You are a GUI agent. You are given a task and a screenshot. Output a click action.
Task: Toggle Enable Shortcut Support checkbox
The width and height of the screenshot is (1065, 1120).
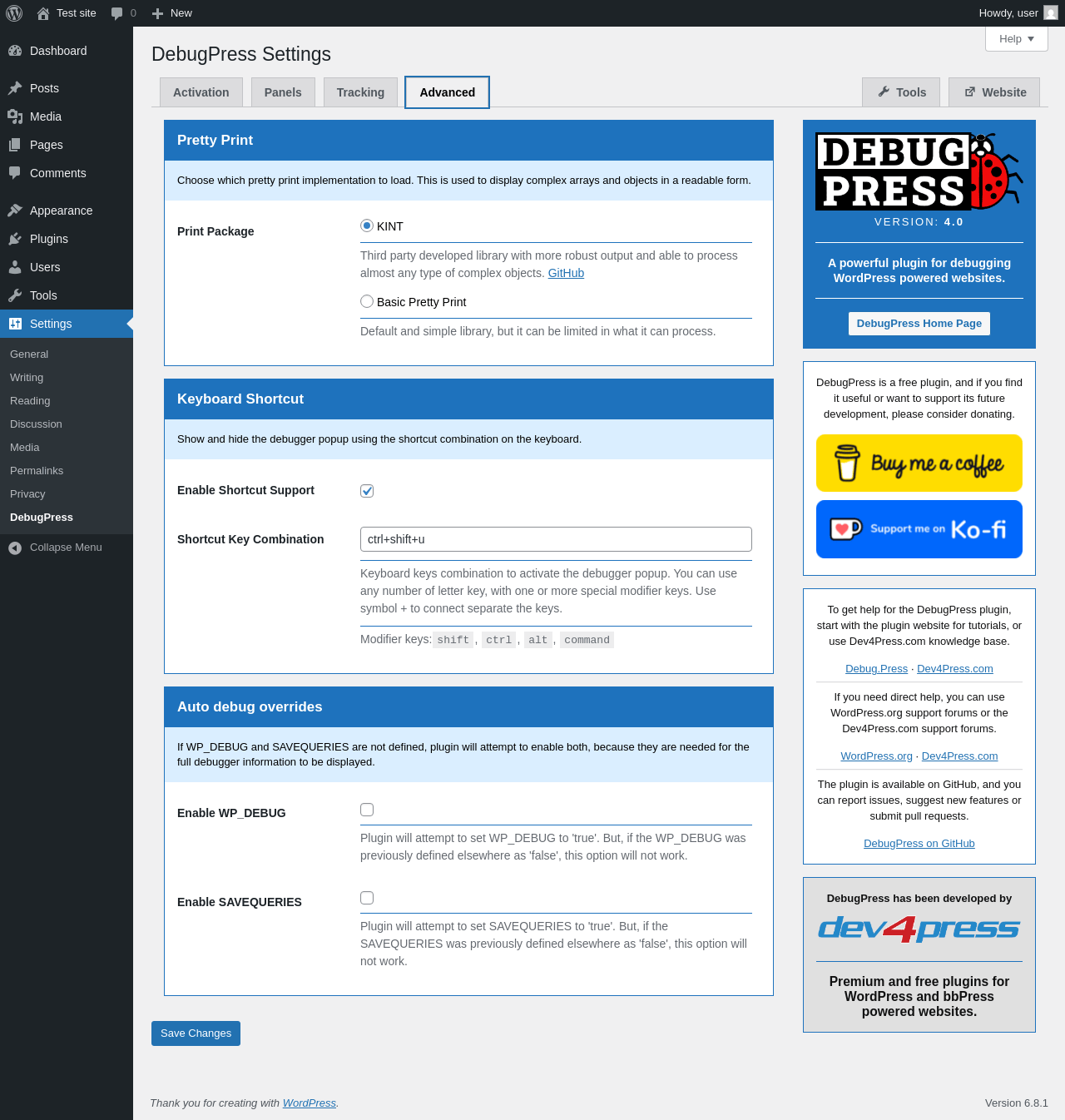(x=367, y=491)
